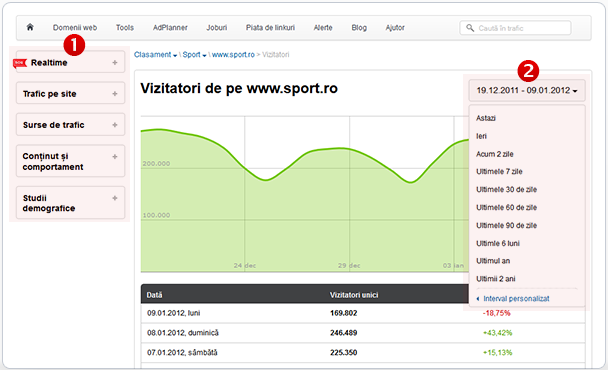Click the search magnifier icon
Screen dimensions: 608x370
470,28
